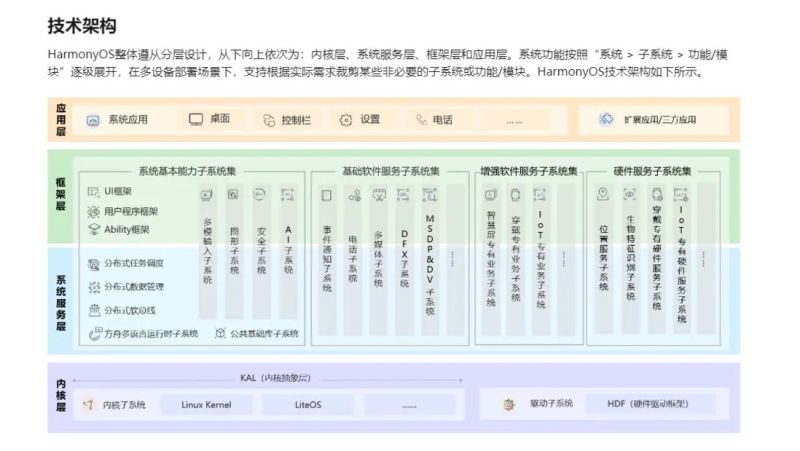
Task: Click the 内核子系统 icon
Action: [x=88, y=405]
